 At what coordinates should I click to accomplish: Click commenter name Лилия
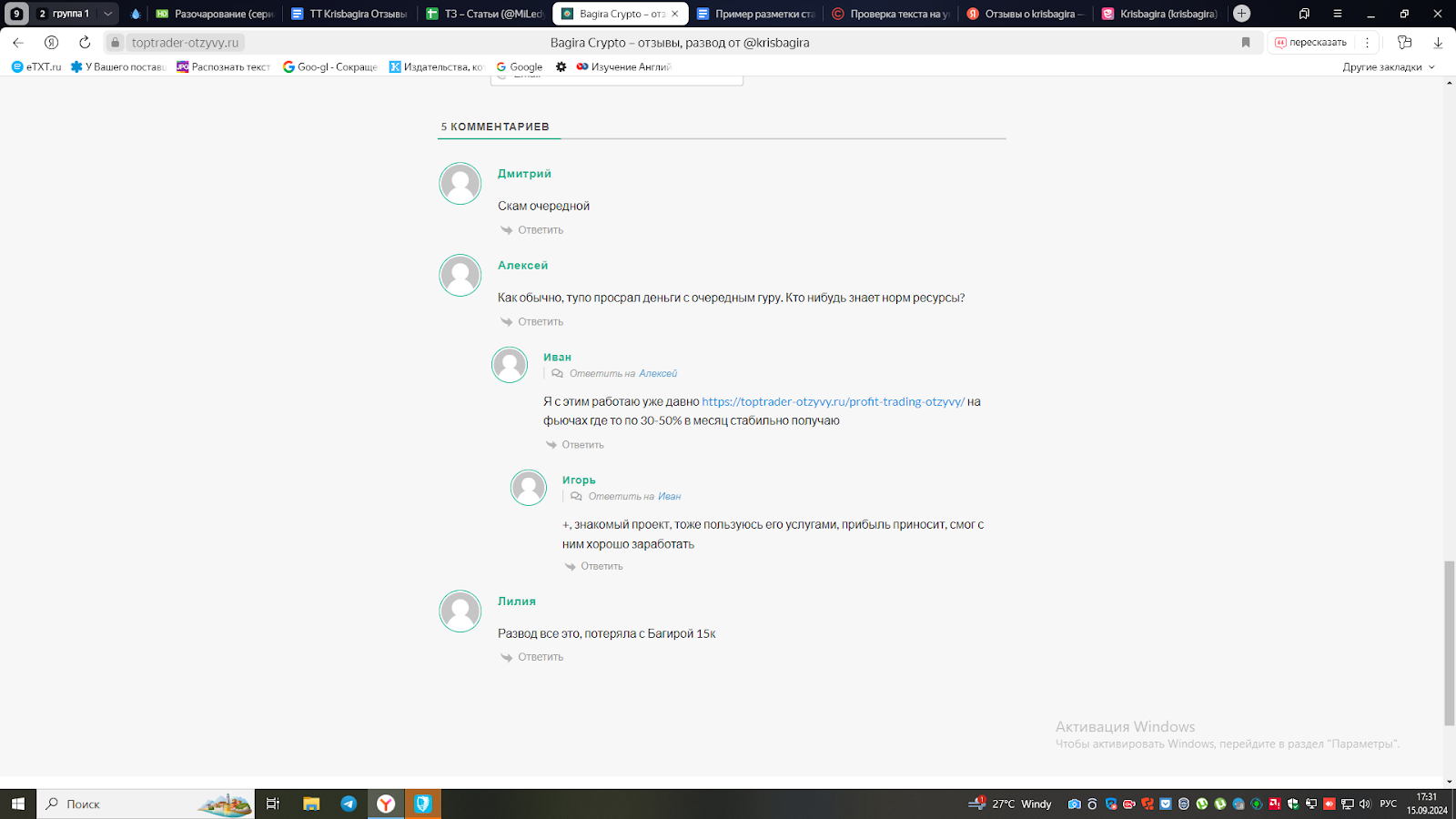(x=517, y=602)
